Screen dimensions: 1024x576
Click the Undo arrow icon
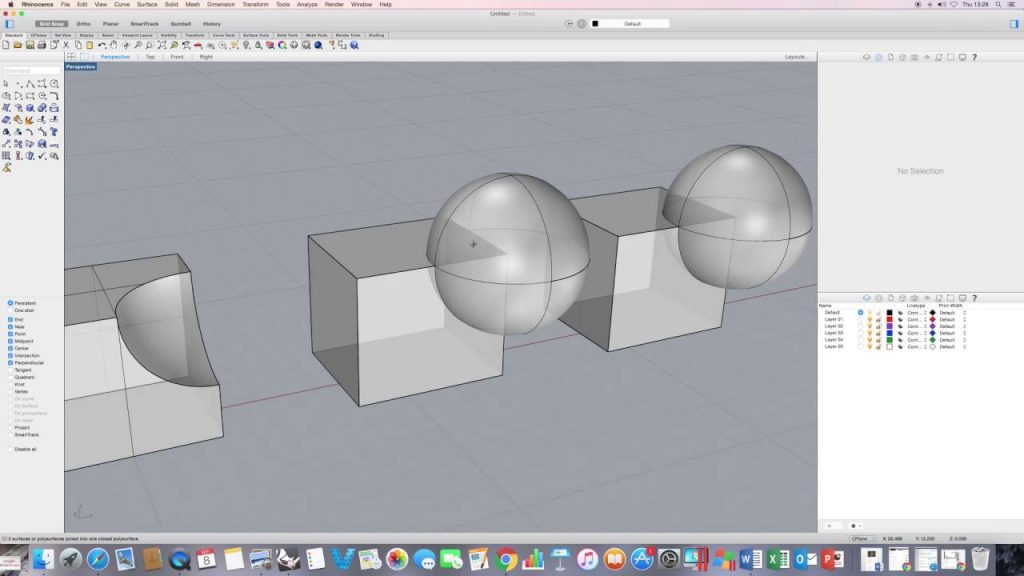coord(101,45)
